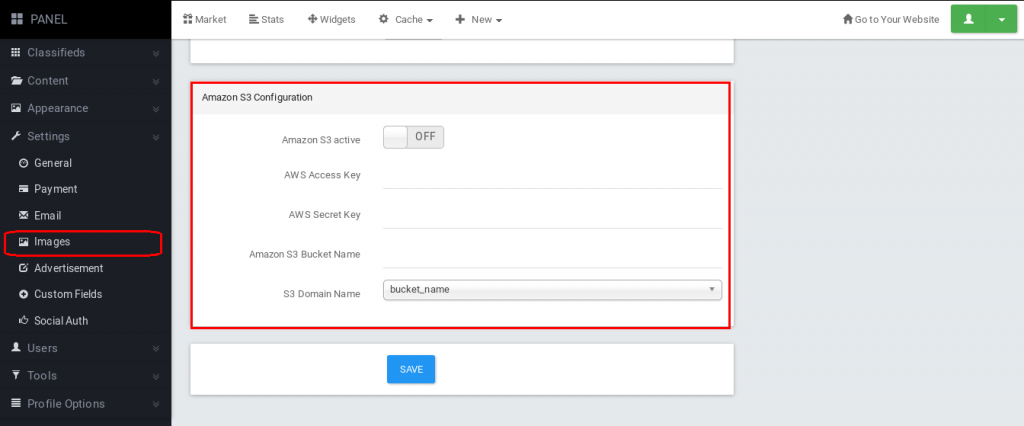
Task: Toggle the Amazon S3 active switch
Action: 413,137
